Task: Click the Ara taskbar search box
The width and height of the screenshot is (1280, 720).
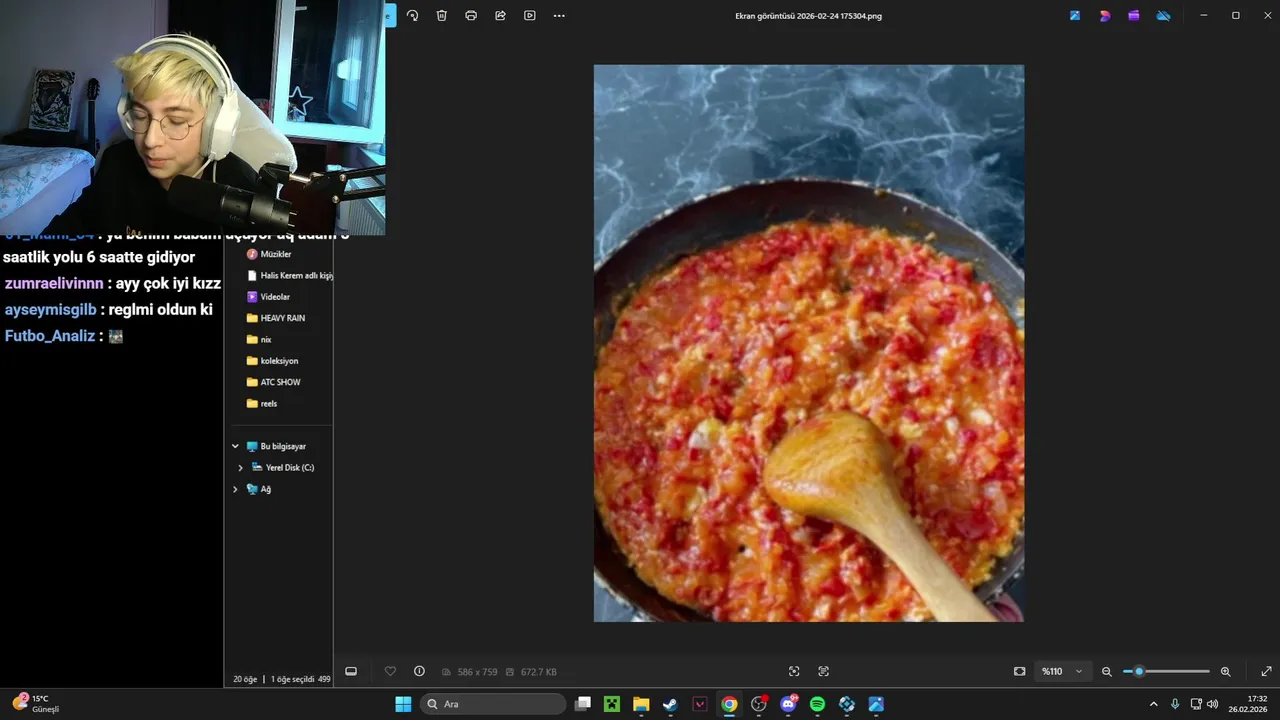Action: pos(494,704)
